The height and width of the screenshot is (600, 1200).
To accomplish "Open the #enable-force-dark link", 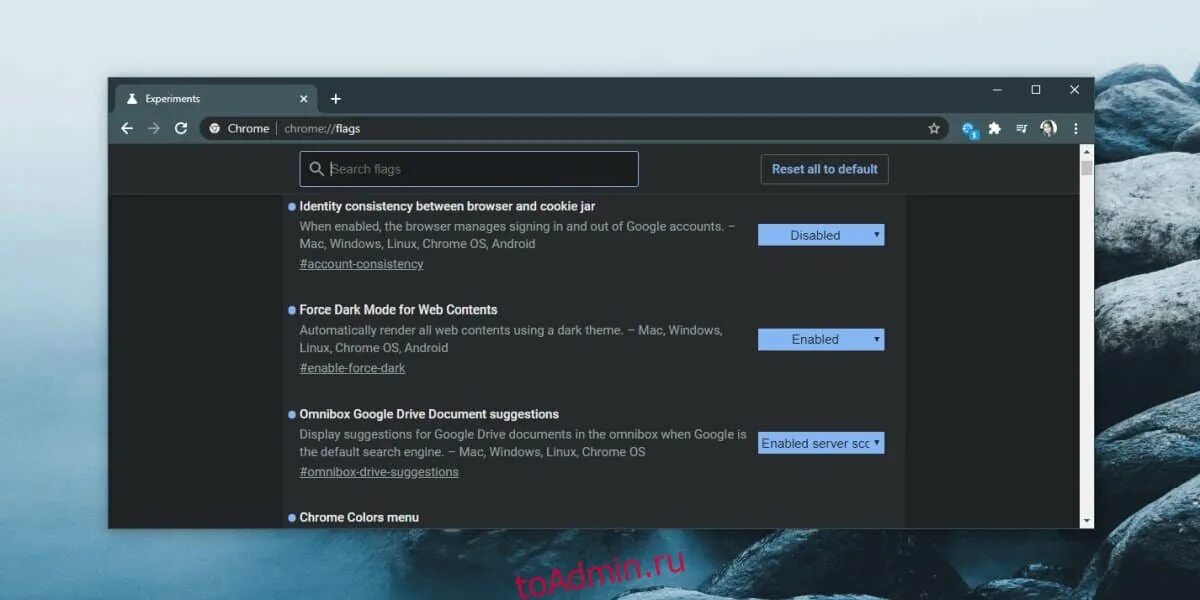I will pos(352,367).
